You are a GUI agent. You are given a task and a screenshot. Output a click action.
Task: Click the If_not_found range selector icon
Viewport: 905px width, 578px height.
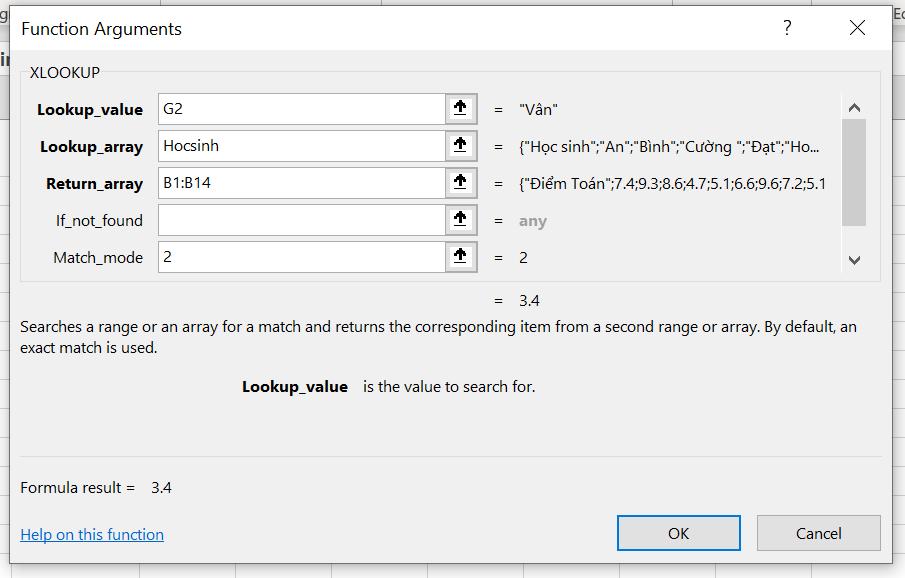point(460,220)
